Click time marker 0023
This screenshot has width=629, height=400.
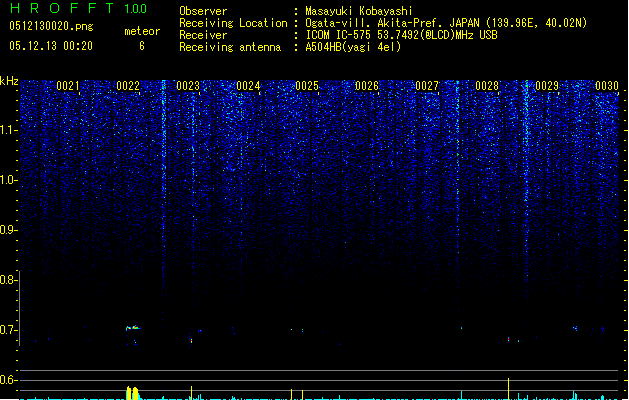pos(188,86)
